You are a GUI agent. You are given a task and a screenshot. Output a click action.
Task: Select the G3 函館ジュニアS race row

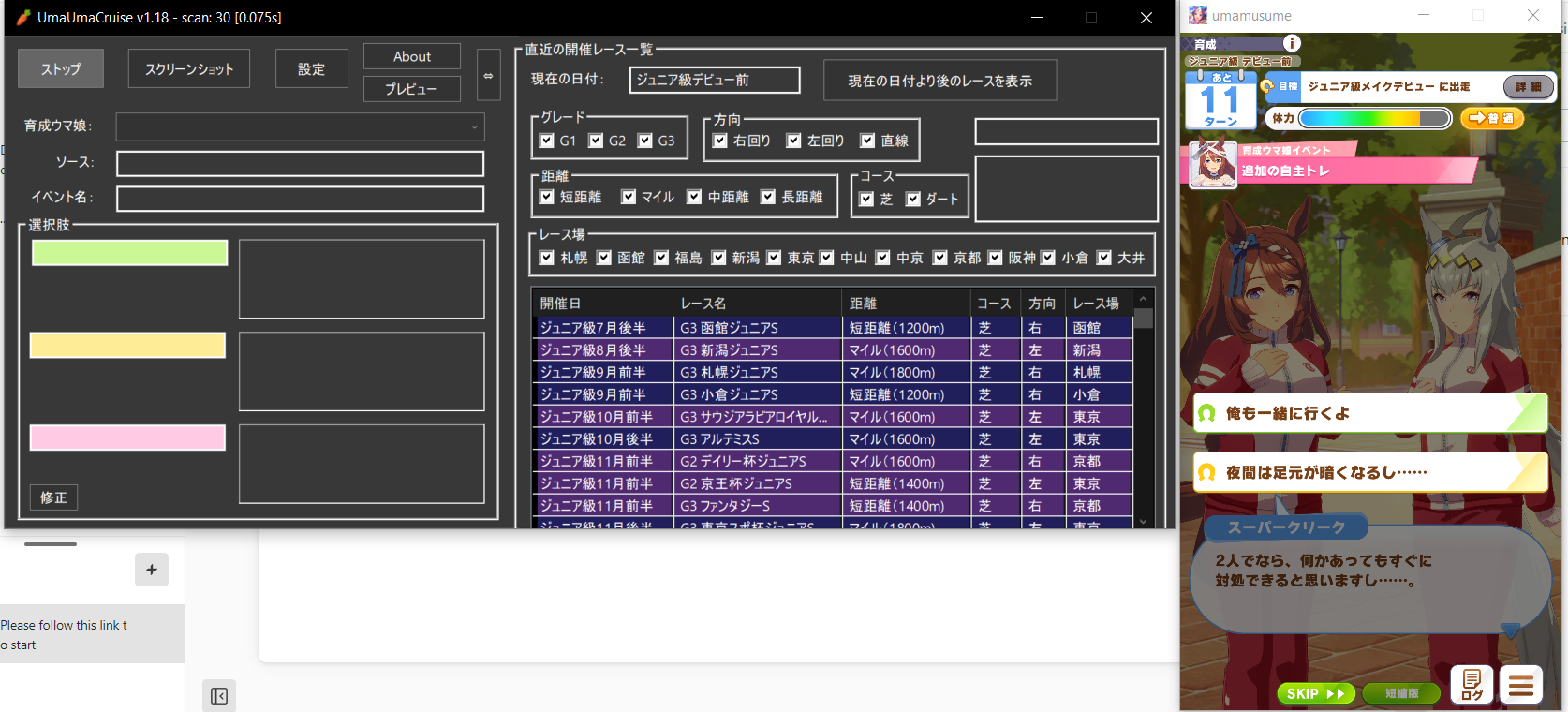[832, 328]
